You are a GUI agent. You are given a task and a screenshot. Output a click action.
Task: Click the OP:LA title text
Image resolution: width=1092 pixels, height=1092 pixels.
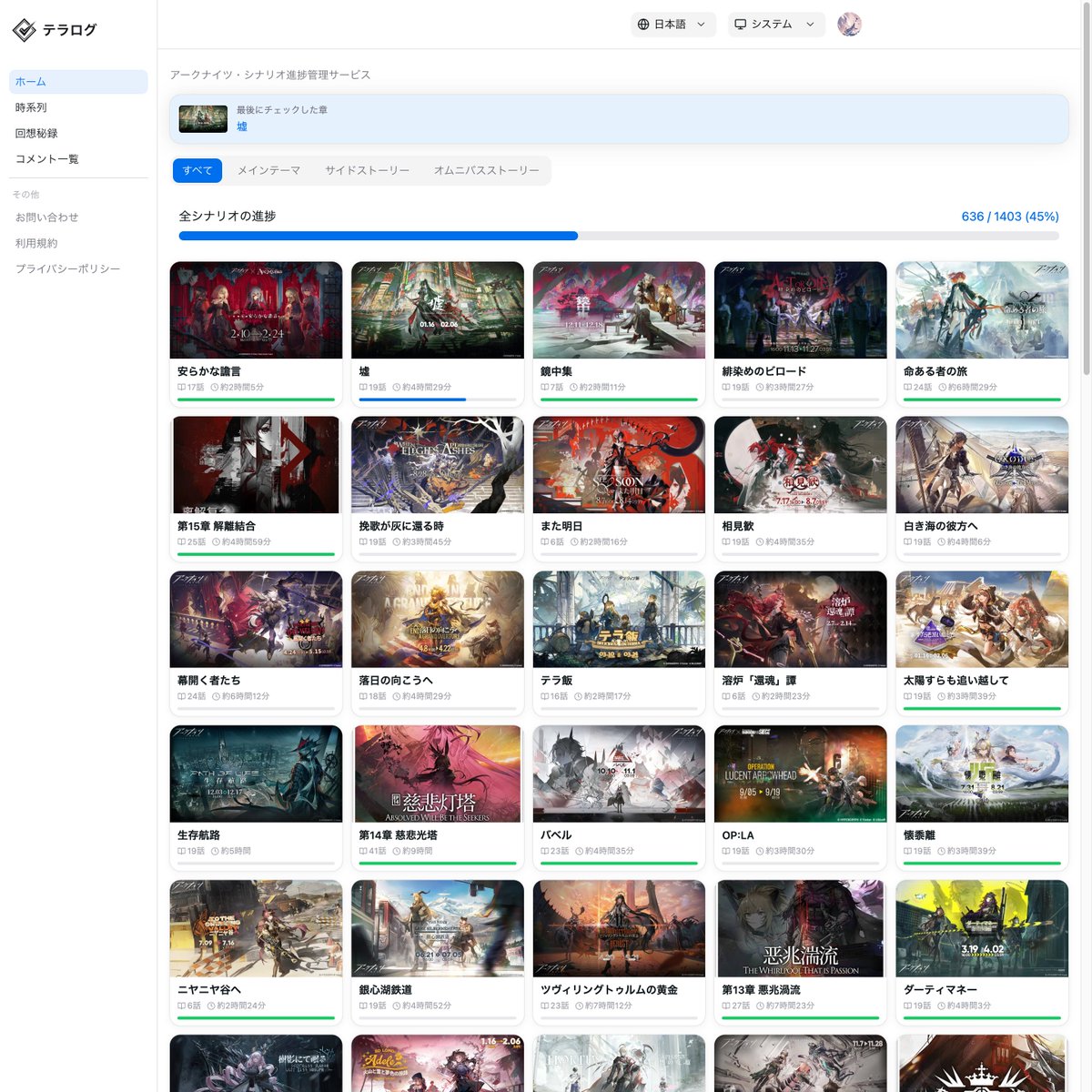point(738,835)
